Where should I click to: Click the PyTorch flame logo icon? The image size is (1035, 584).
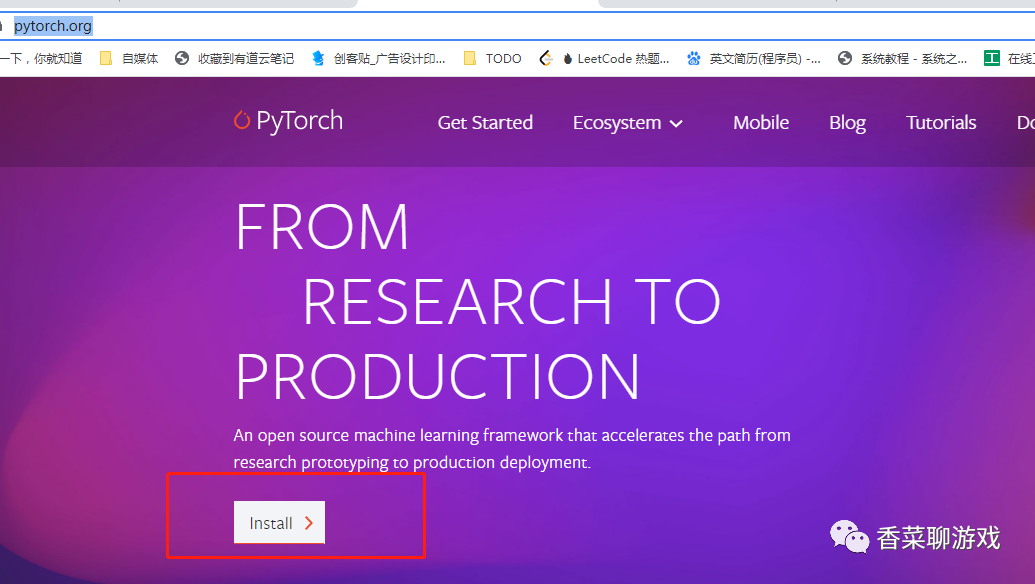click(x=242, y=120)
